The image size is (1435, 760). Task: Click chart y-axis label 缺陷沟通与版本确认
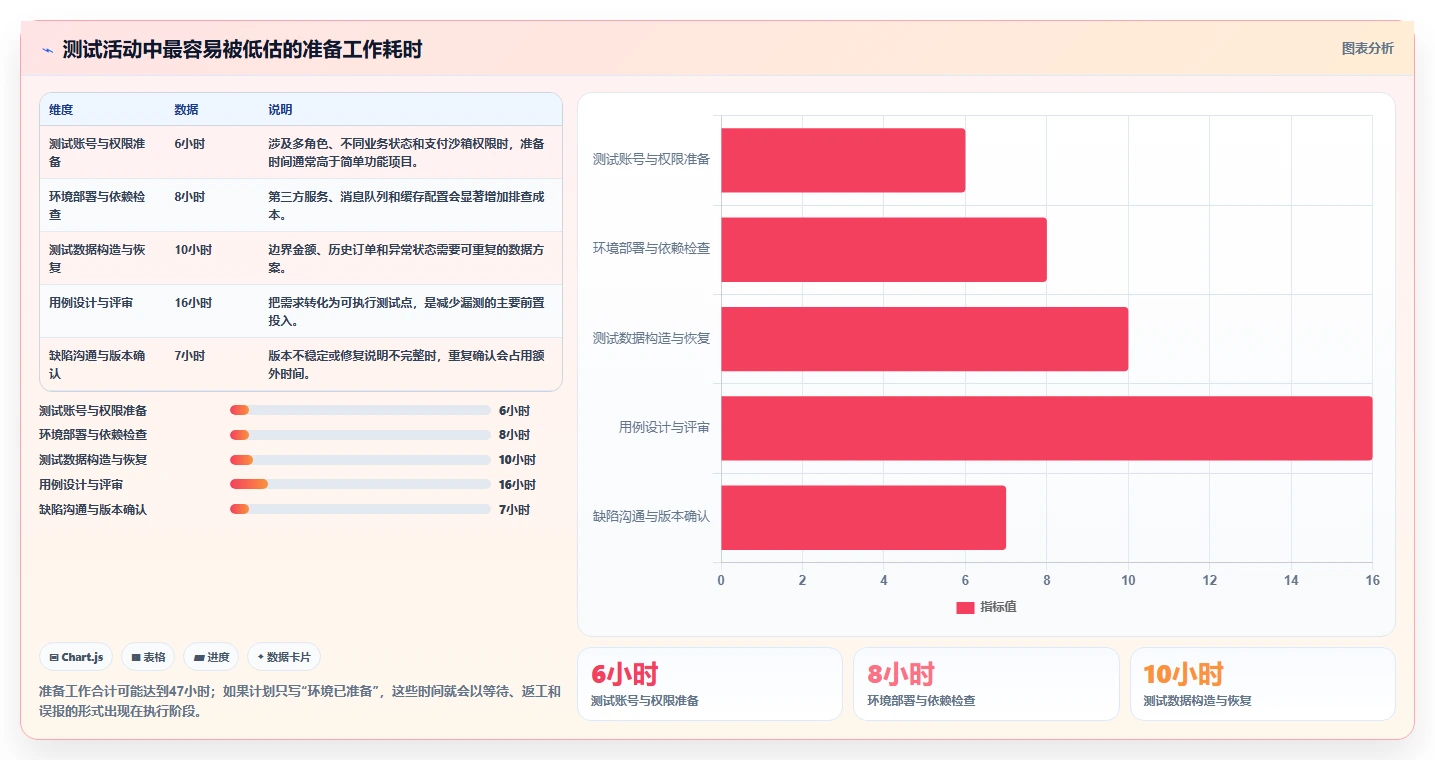[651, 517]
